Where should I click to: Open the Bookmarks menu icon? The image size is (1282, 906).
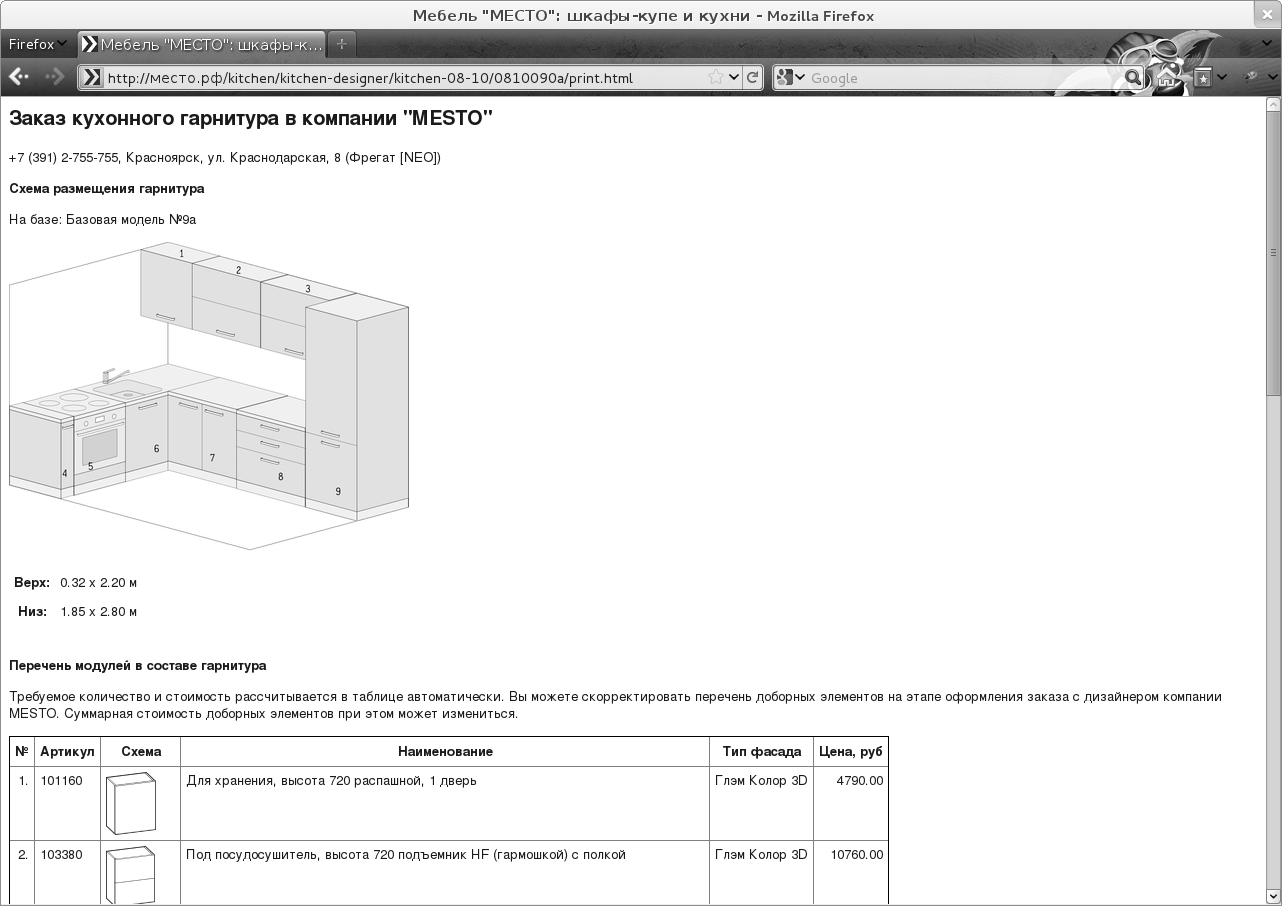(1203, 78)
